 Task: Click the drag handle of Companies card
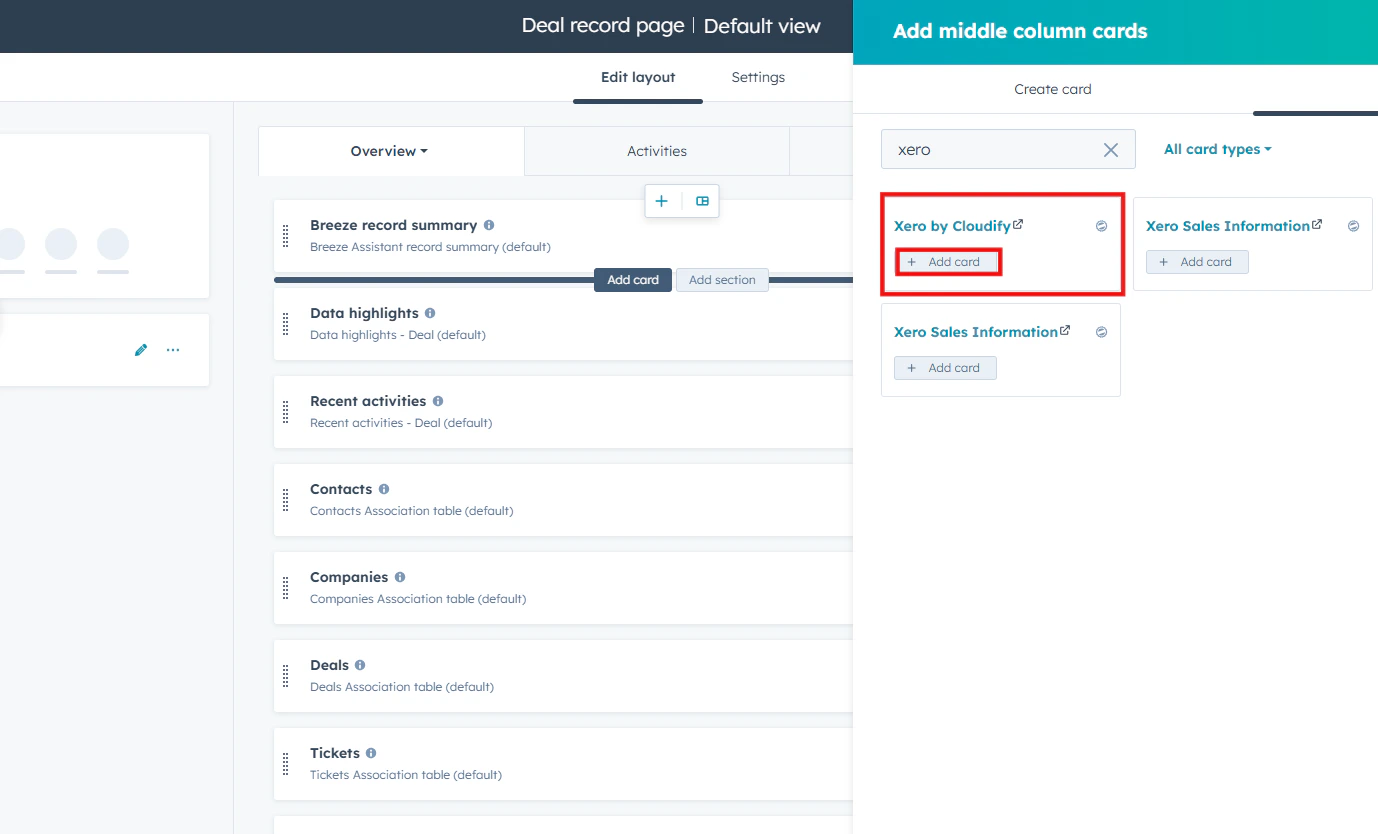tap(286, 588)
